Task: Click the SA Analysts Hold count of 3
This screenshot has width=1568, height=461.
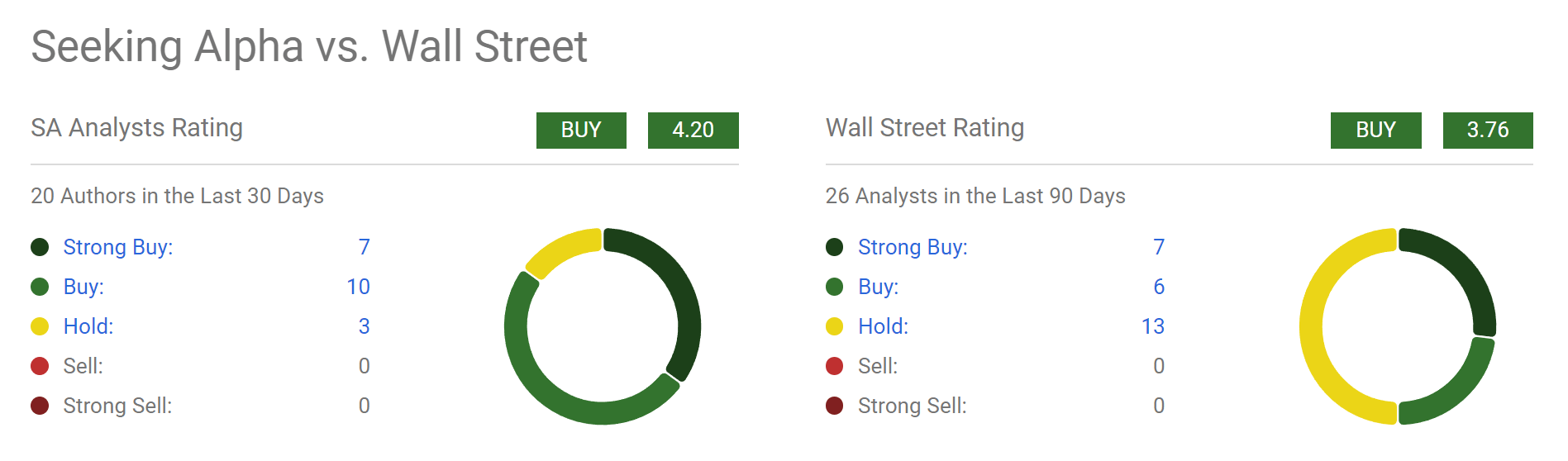Action: click(x=364, y=326)
